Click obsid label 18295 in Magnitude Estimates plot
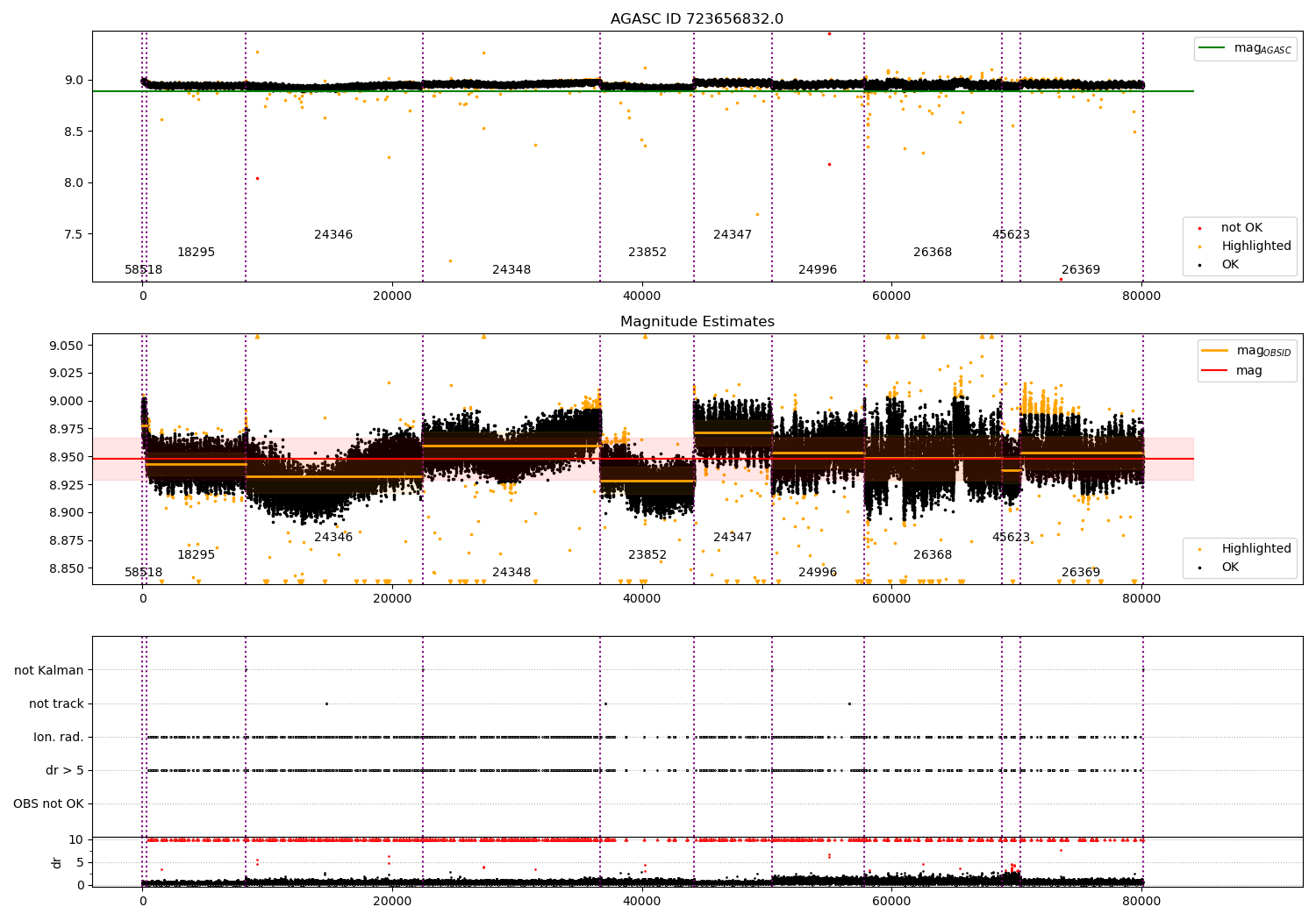The height and width of the screenshot is (921, 1316). (196, 555)
